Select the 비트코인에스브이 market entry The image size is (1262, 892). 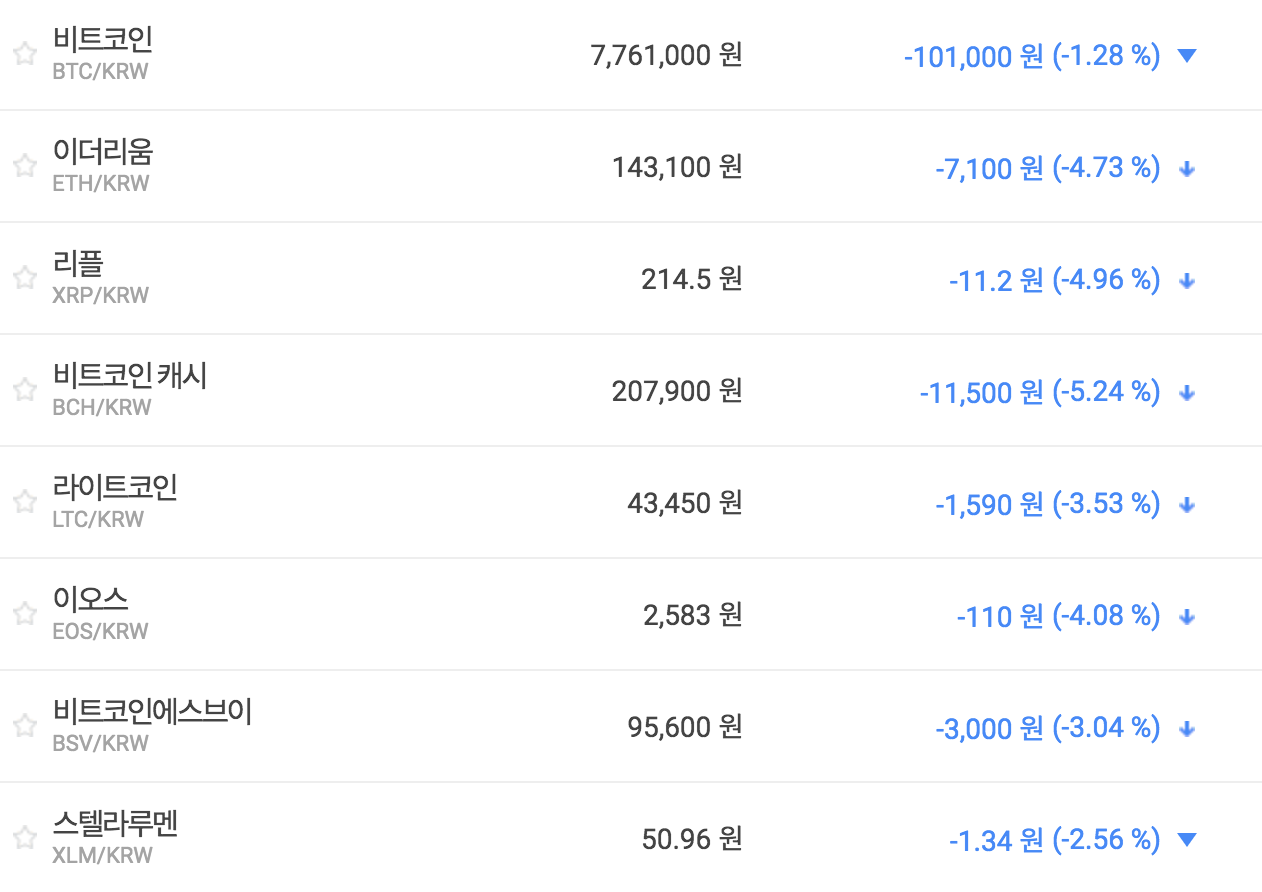[152, 712]
